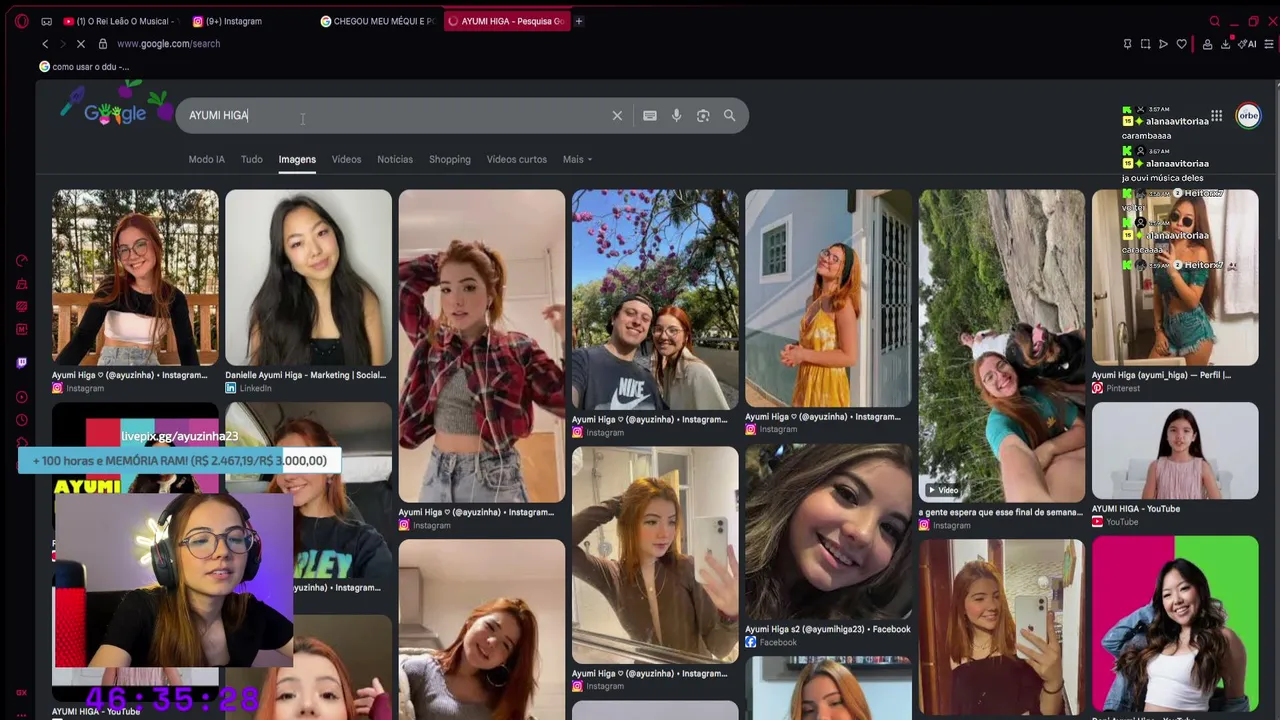Pin the page with the toolbar pin icon
The image size is (1280, 720).
tap(1127, 44)
